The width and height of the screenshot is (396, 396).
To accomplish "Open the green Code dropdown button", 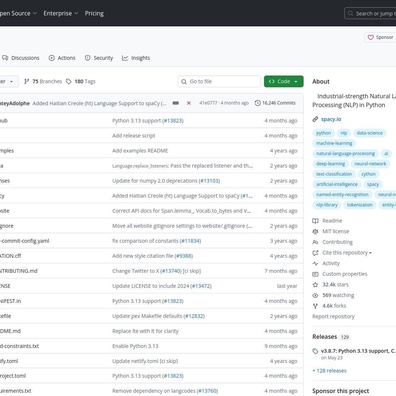I will pyautogui.click(x=284, y=81).
